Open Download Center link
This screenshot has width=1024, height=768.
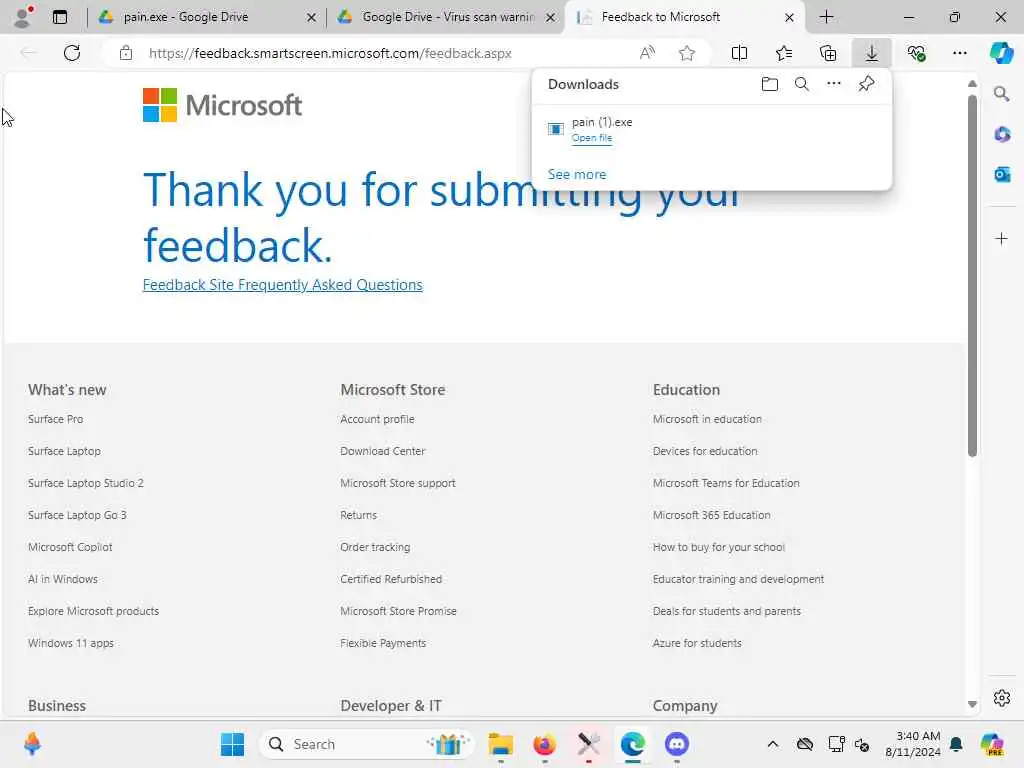(x=383, y=451)
